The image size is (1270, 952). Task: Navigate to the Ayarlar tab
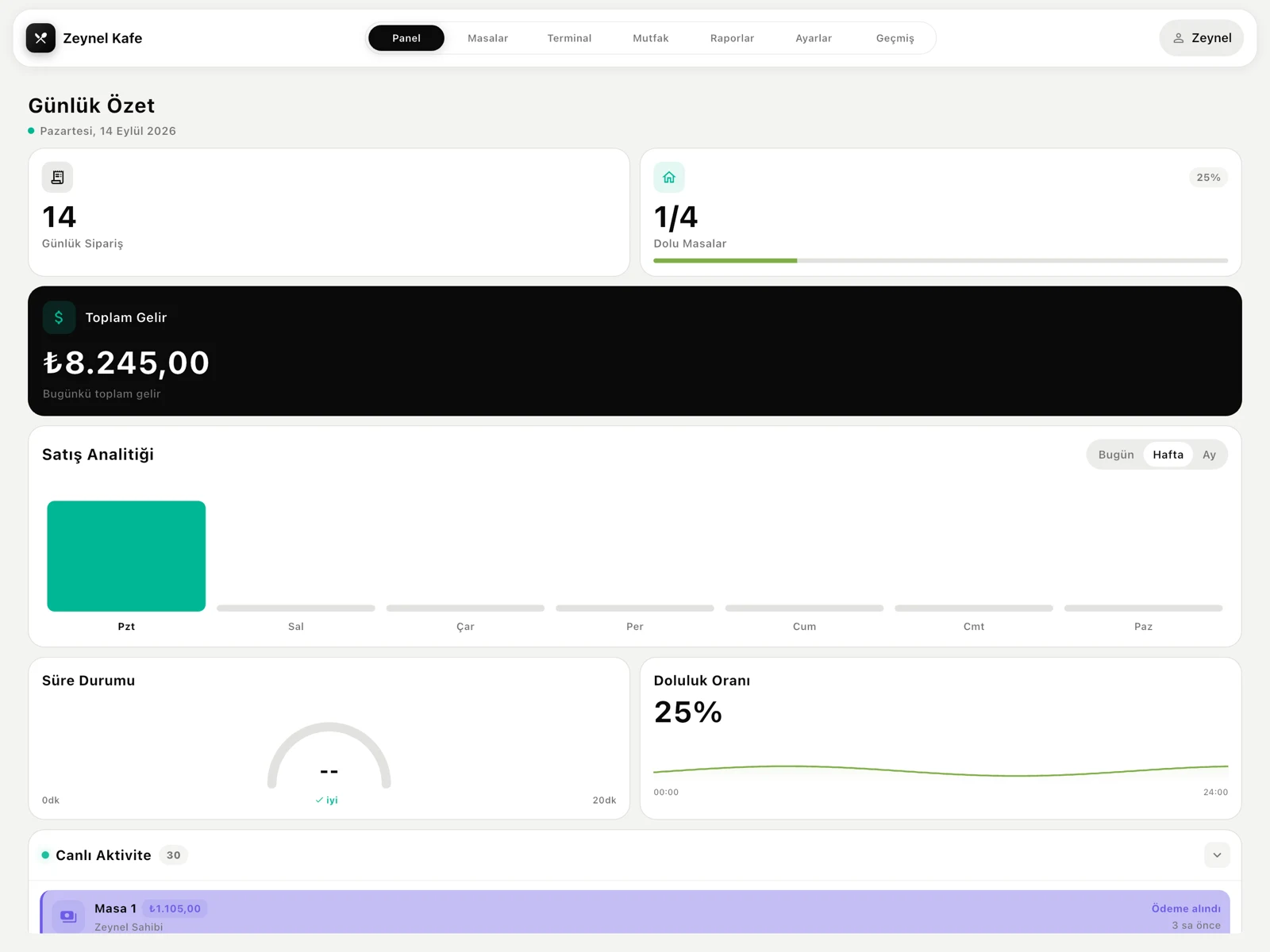point(814,38)
